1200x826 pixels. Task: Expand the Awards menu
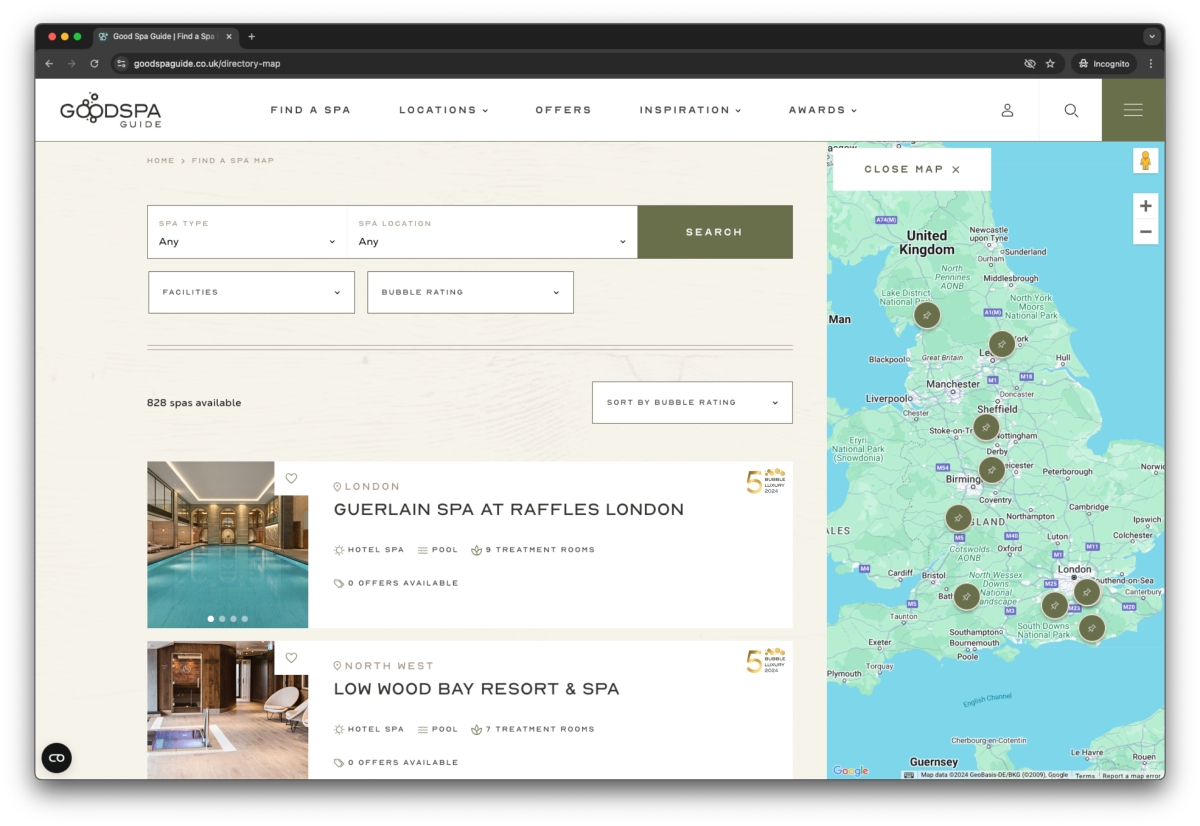822,110
